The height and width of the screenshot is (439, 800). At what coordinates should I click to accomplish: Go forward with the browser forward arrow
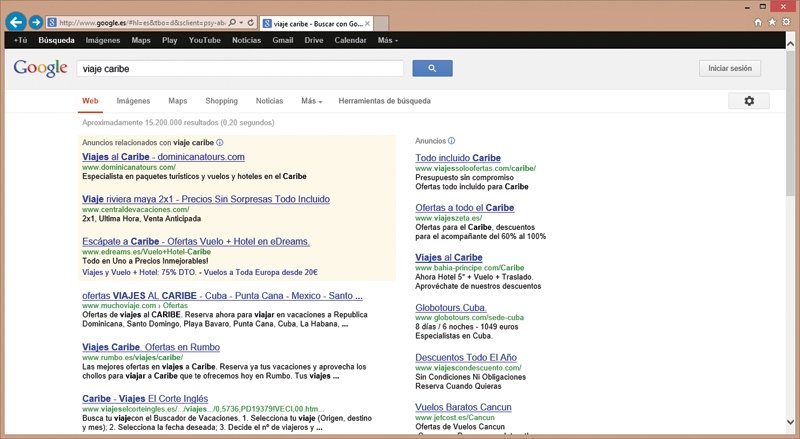coord(36,22)
